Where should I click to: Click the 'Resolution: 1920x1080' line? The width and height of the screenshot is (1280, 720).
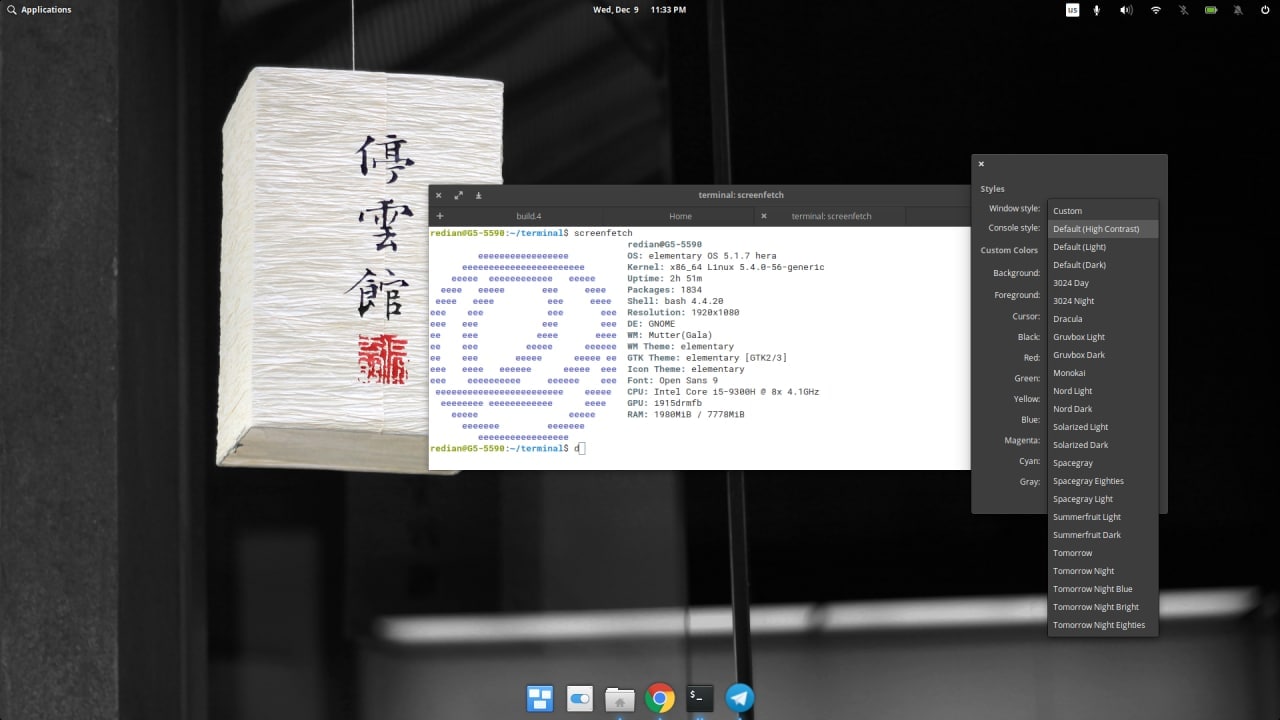(683, 313)
